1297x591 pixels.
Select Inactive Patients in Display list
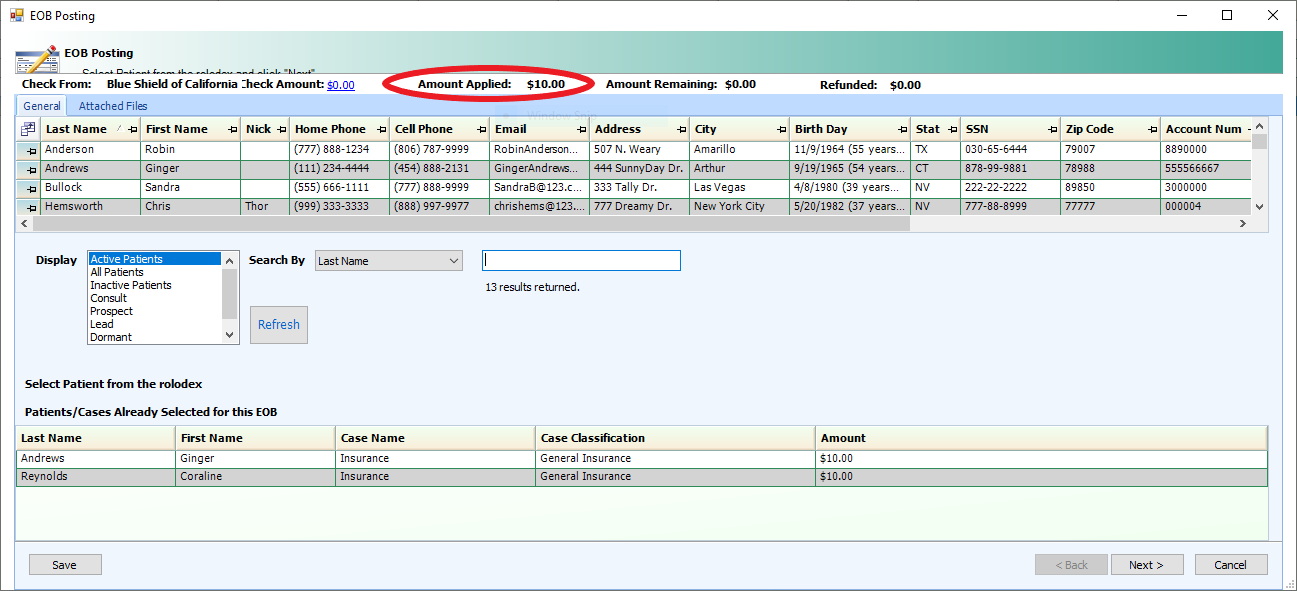155,285
